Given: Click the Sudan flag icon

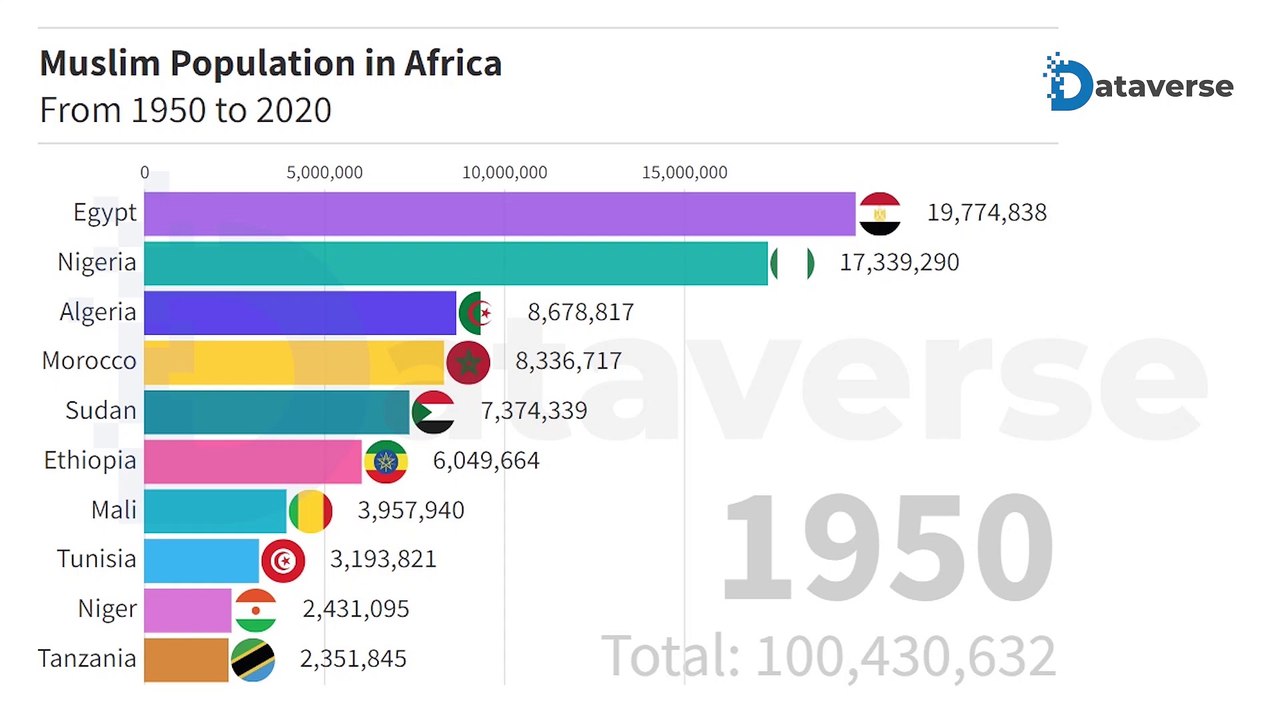Looking at the screenshot, I should [x=433, y=412].
